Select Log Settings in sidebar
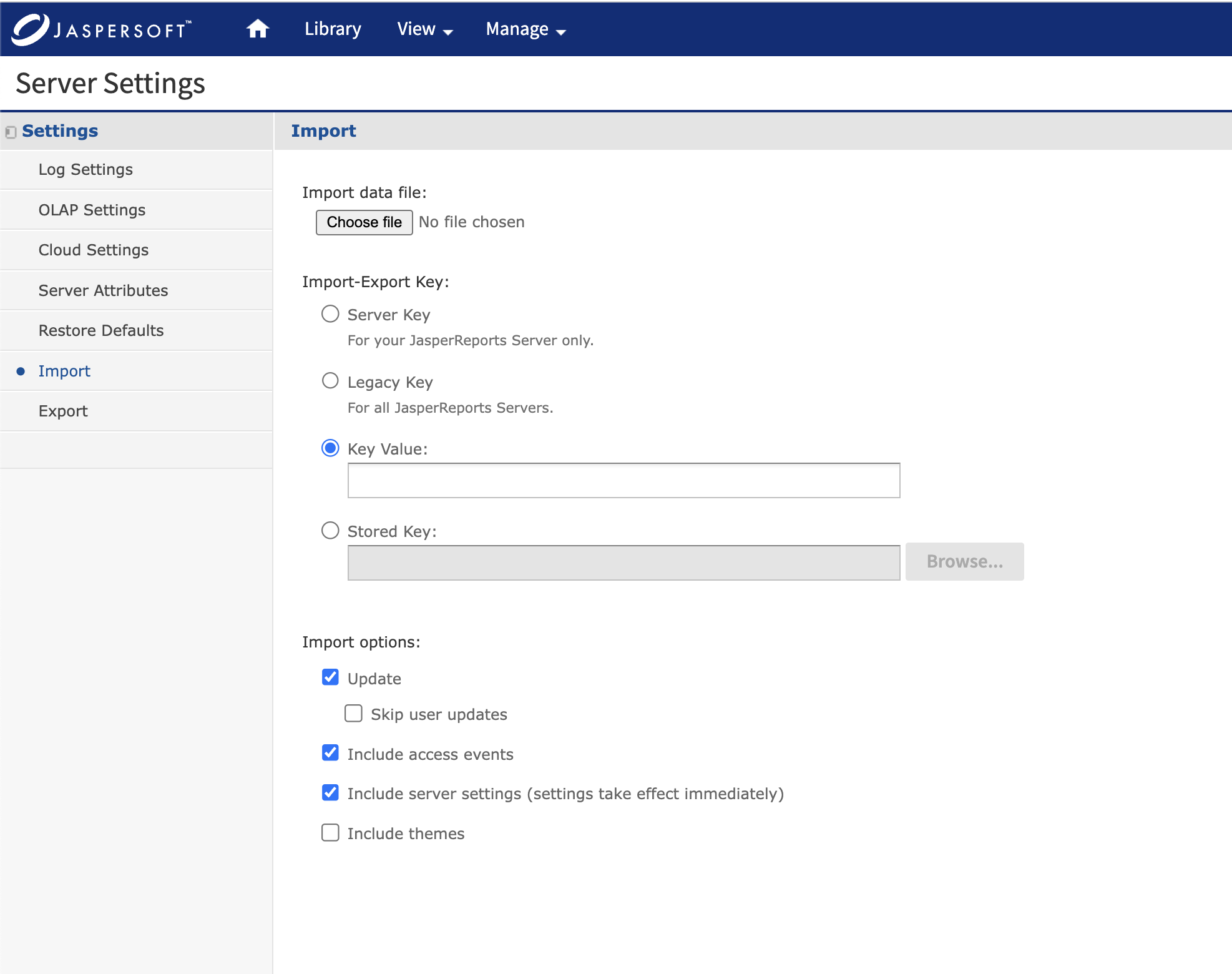This screenshot has width=1232, height=974. click(86, 170)
